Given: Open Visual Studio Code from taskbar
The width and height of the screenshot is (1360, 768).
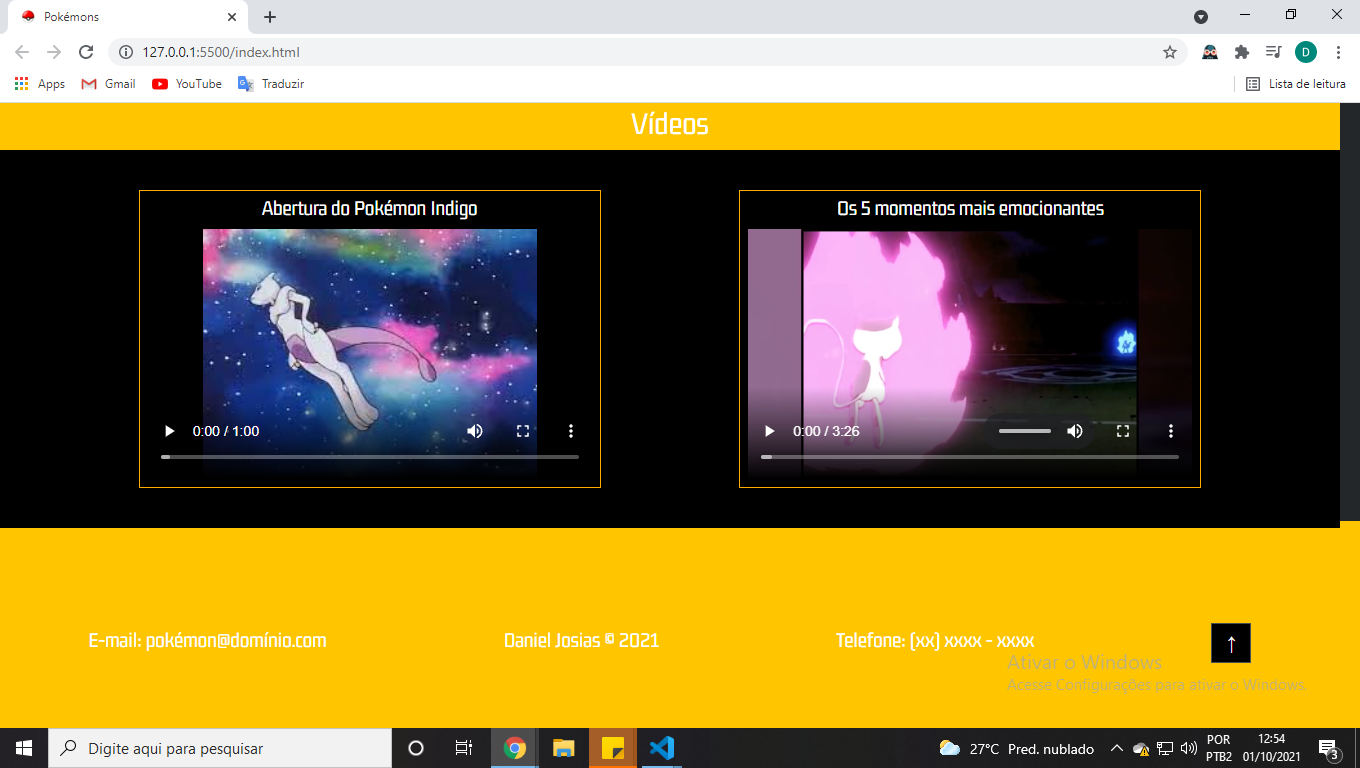Looking at the screenshot, I should (x=662, y=748).
